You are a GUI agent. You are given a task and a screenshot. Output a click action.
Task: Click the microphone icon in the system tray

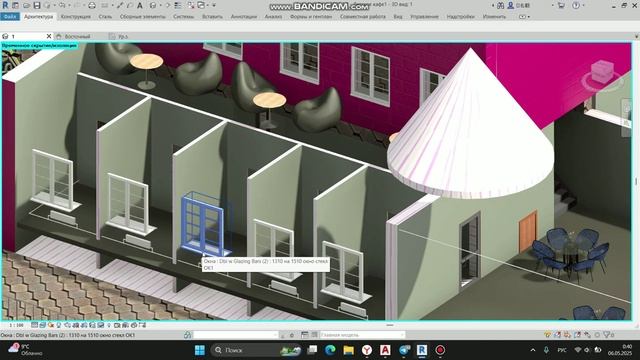pos(546,350)
